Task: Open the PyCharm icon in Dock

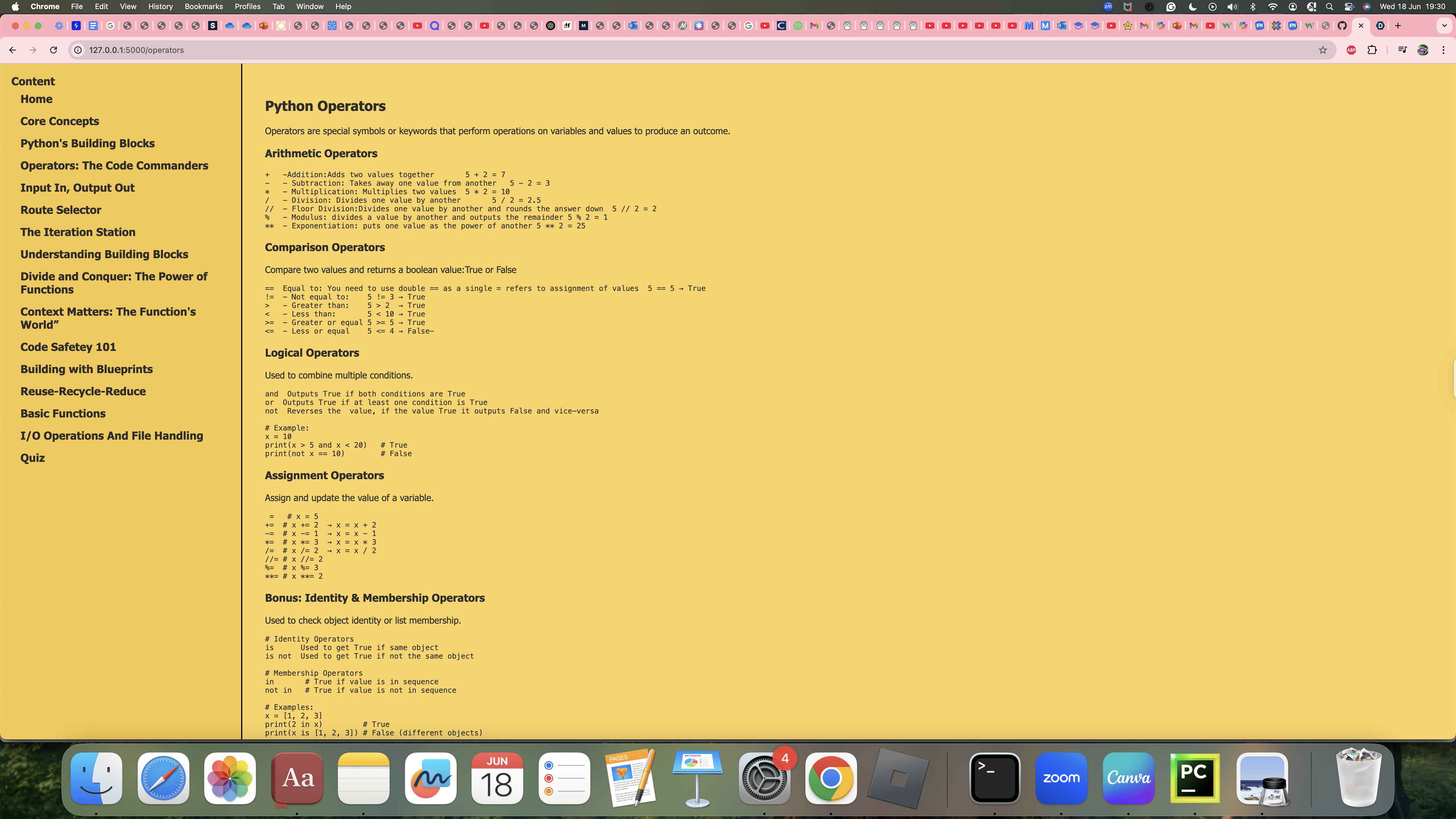Action: 1194,778
